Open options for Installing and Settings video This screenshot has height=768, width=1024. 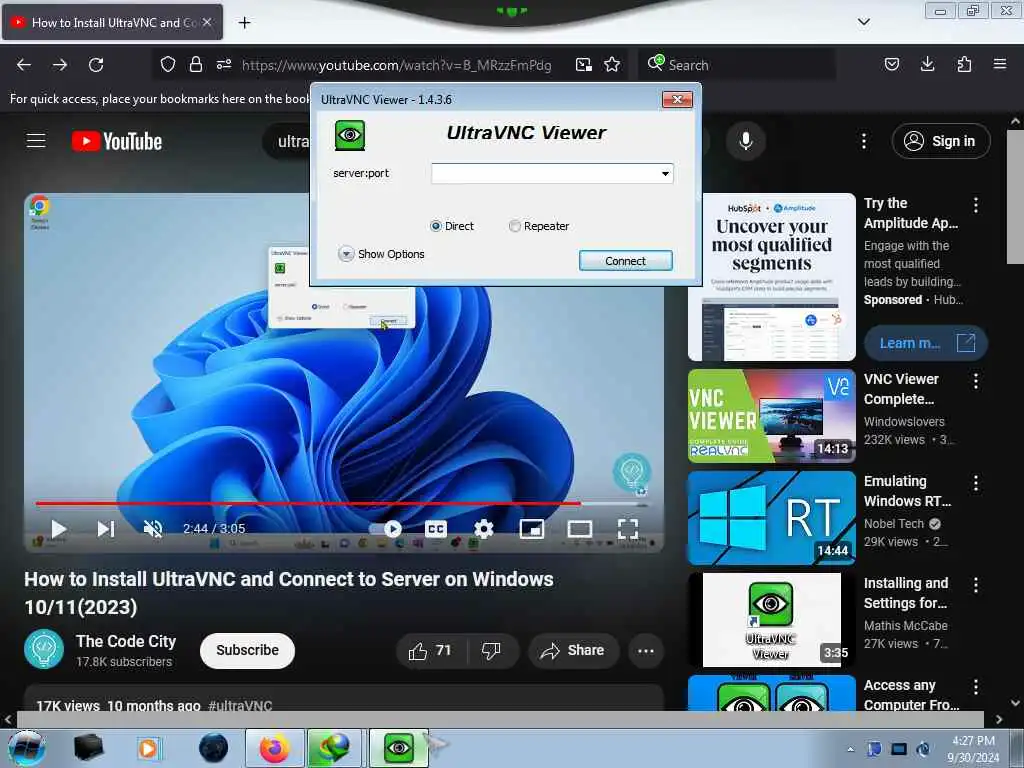coord(976,585)
